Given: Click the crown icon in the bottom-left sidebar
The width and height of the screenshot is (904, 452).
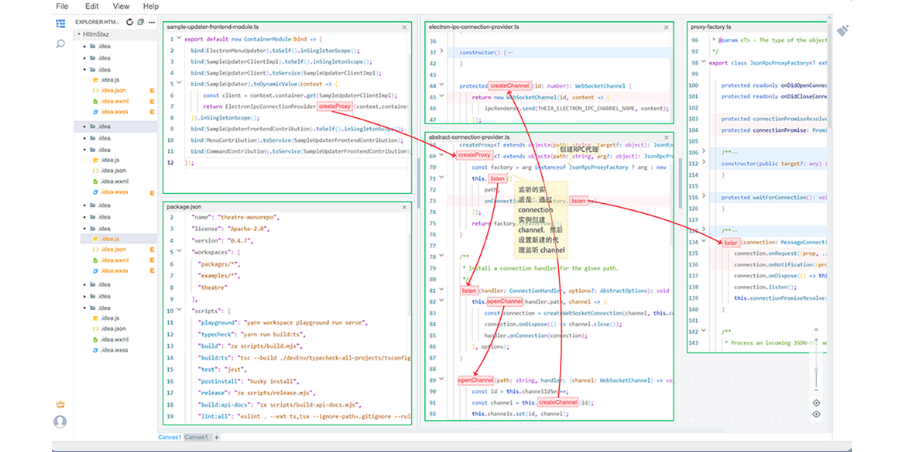Looking at the screenshot, I should (x=60, y=404).
